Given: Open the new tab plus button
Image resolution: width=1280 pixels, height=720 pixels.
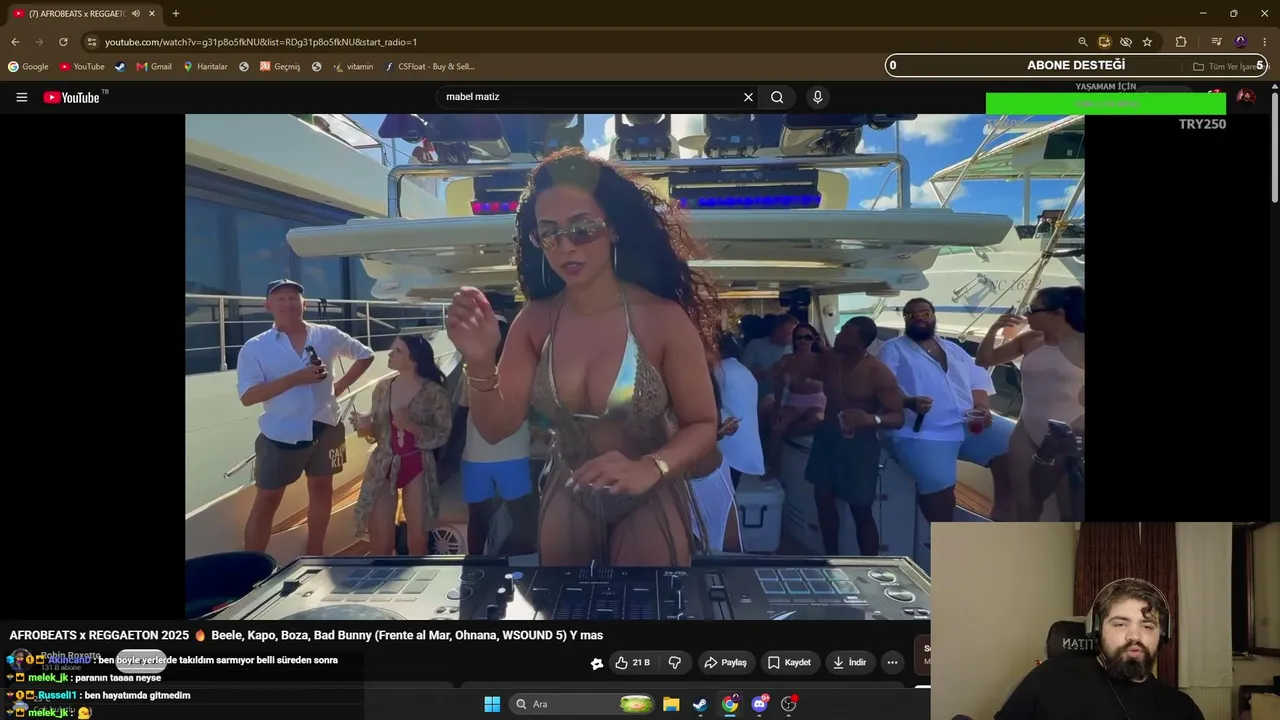Looking at the screenshot, I should pos(176,13).
